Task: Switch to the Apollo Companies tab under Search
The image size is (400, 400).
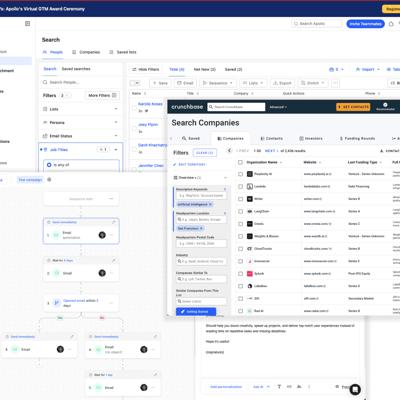Action: 86,52
